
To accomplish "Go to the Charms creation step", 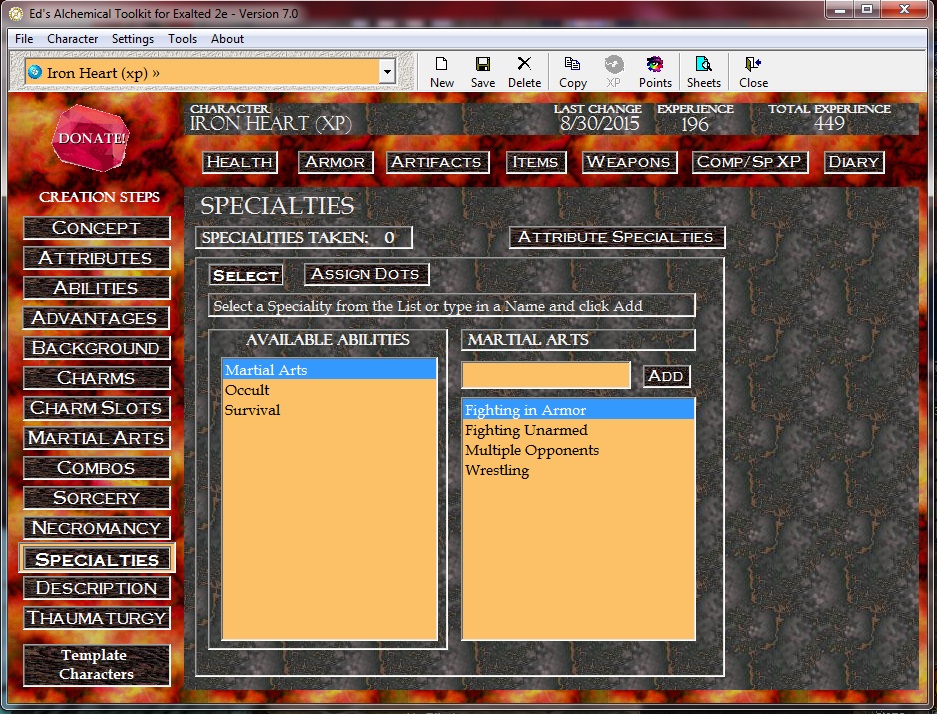I will coord(96,378).
